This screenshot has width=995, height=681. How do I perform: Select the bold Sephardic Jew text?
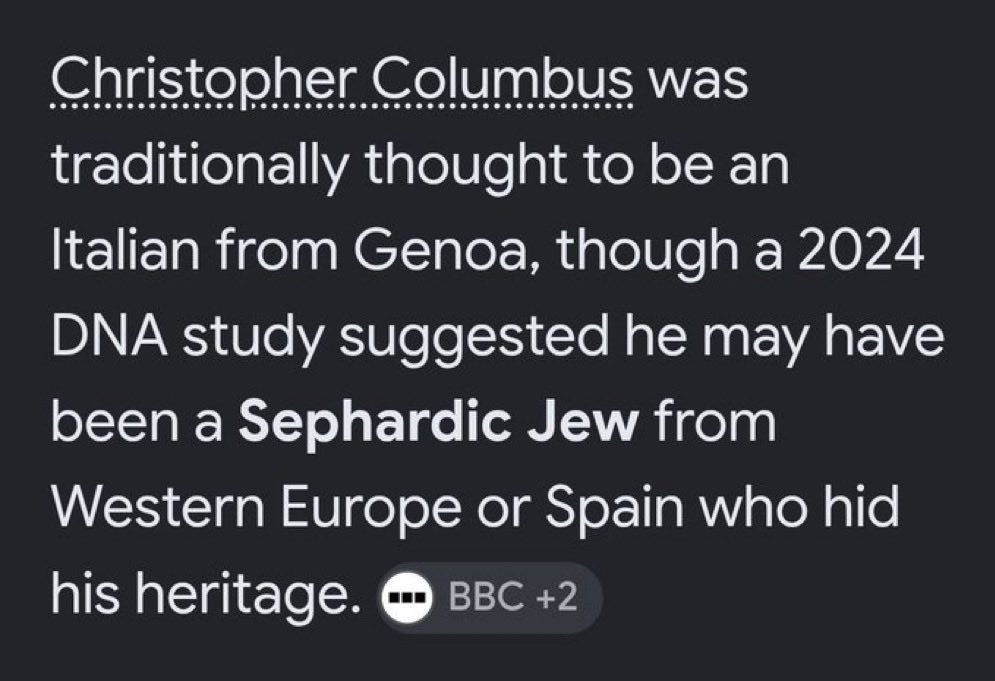point(438,423)
